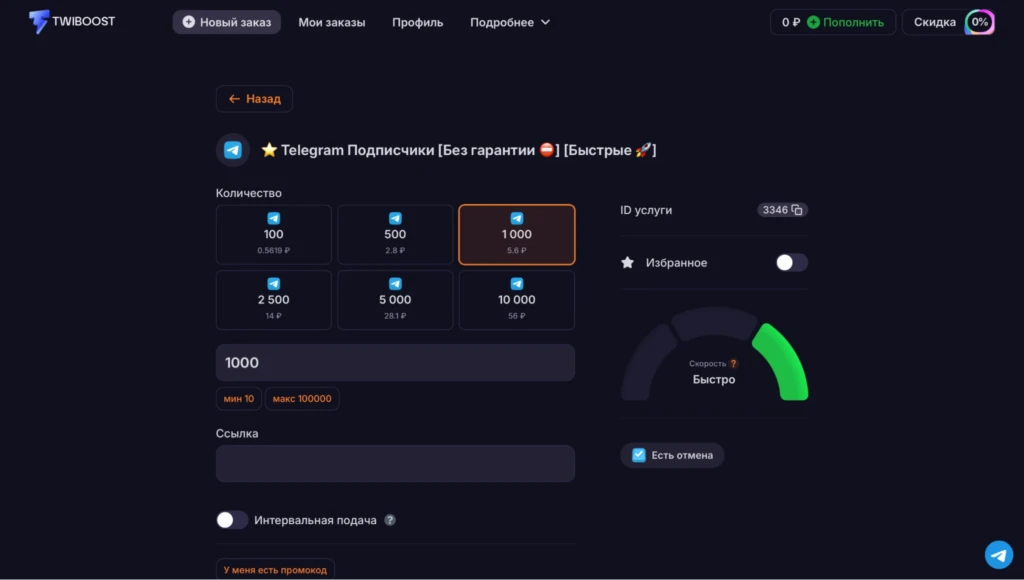
Task: Click the Twiboost logo
Action: click(x=72, y=22)
